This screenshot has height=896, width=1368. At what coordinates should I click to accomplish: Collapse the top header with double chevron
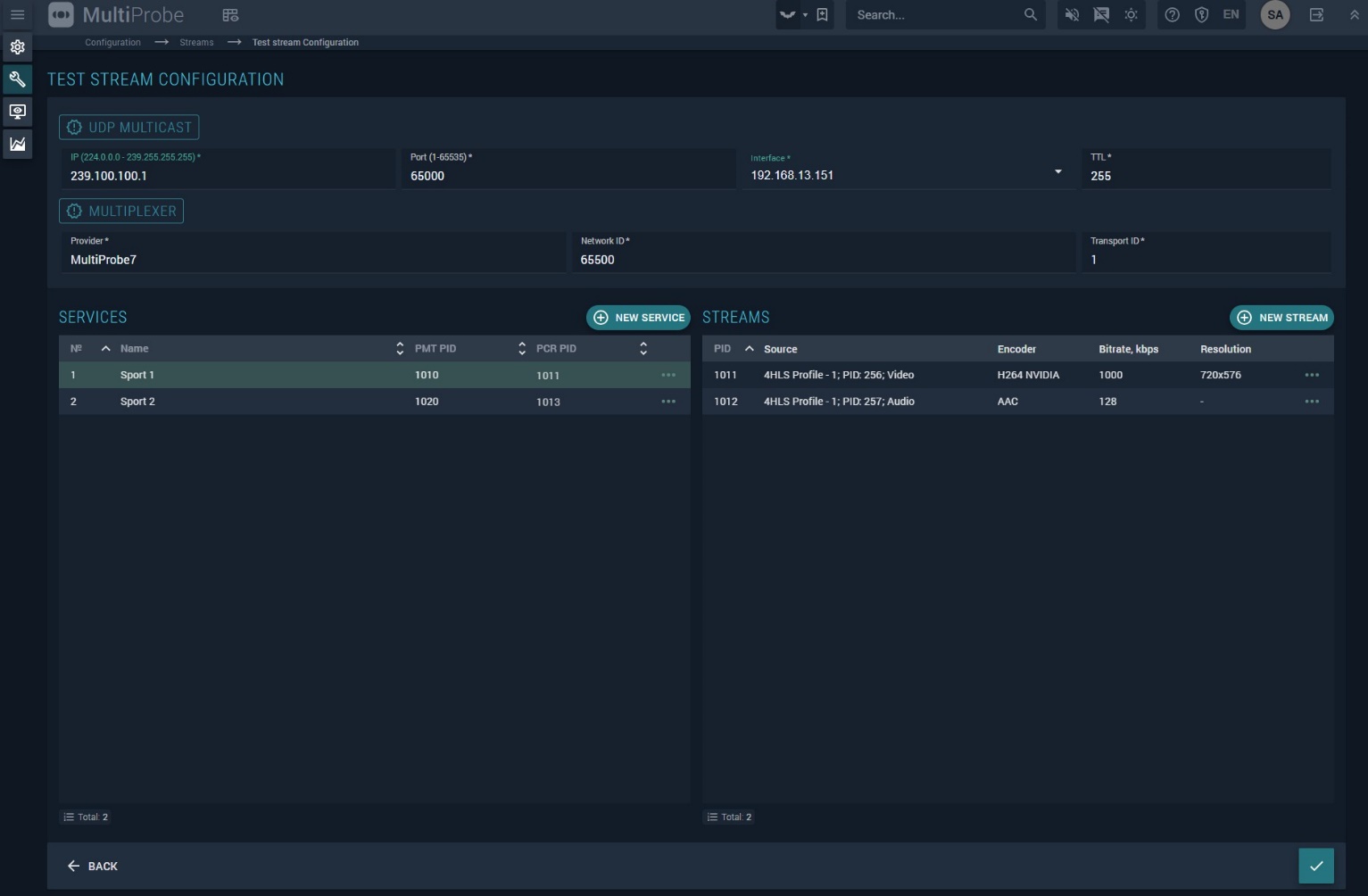click(x=1354, y=15)
